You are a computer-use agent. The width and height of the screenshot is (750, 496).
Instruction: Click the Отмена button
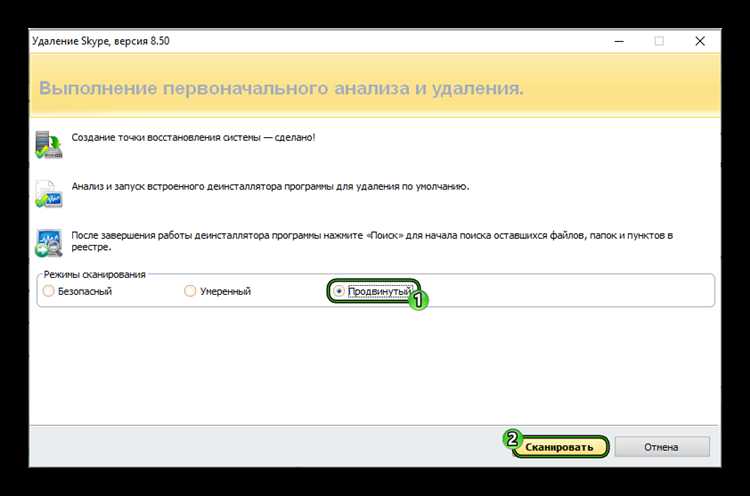coord(662,447)
